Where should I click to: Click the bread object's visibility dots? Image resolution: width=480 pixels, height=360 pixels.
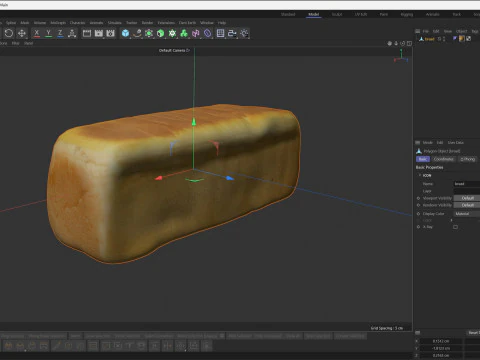(x=444, y=39)
